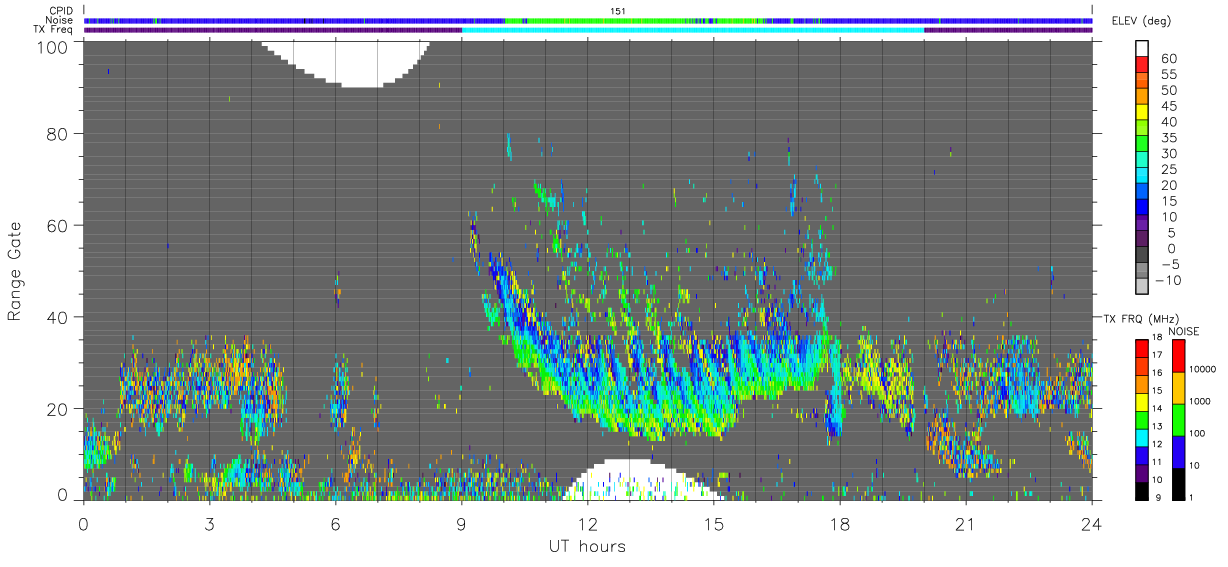Click the green segment of the NOISE colorbar
Screen dimensions: 1228x567
click(1178, 420)
